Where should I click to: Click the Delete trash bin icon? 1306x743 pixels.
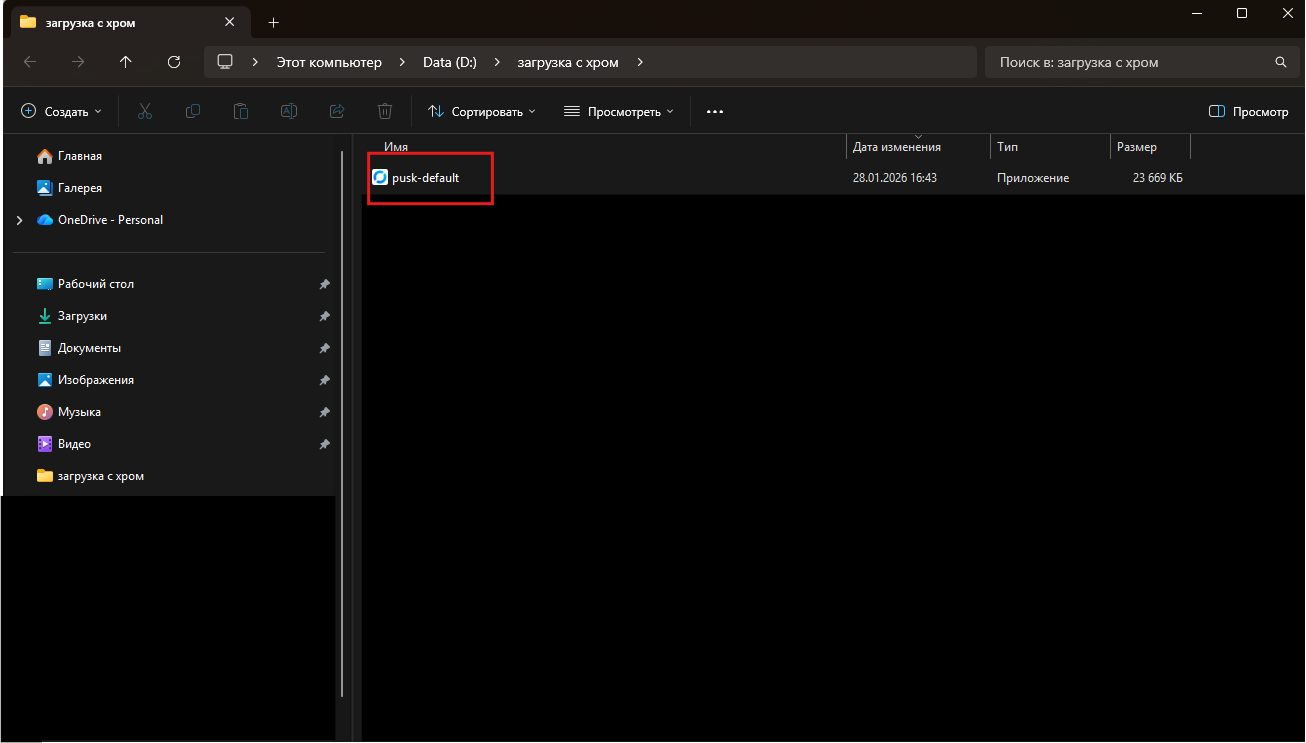point(385,112)
